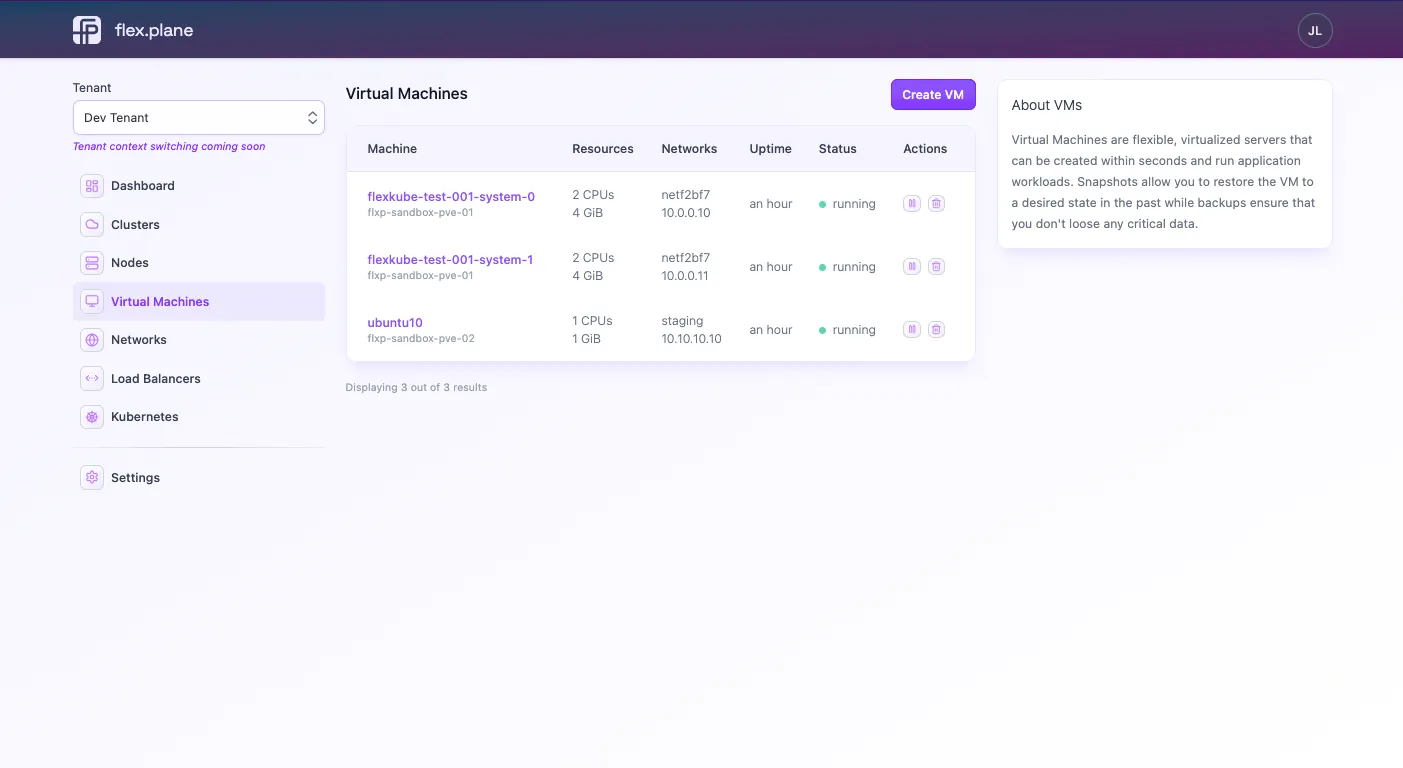
Task: Click the Tenant label
Action: point(92,88)
